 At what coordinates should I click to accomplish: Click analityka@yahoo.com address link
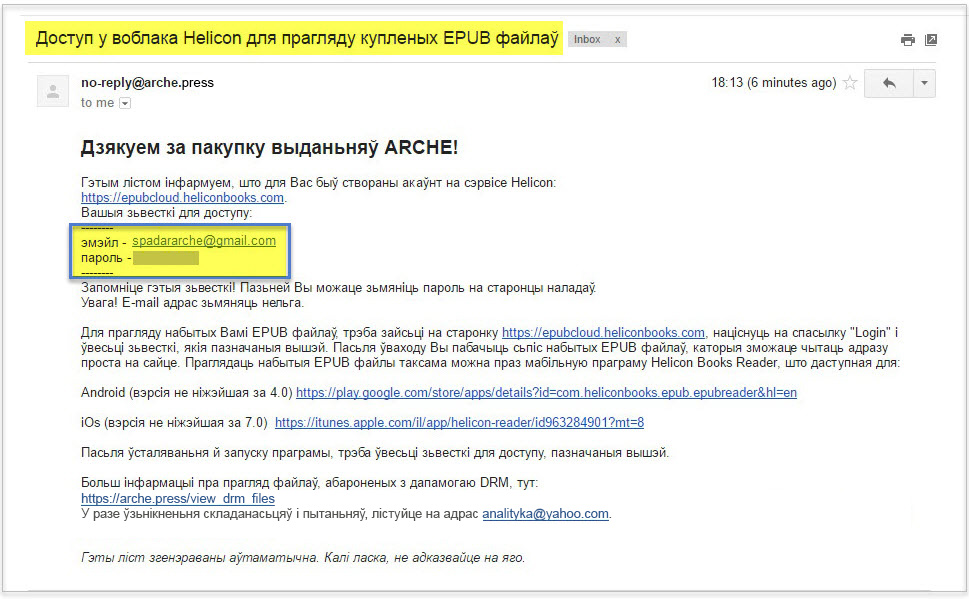click(x=545, y=514)
